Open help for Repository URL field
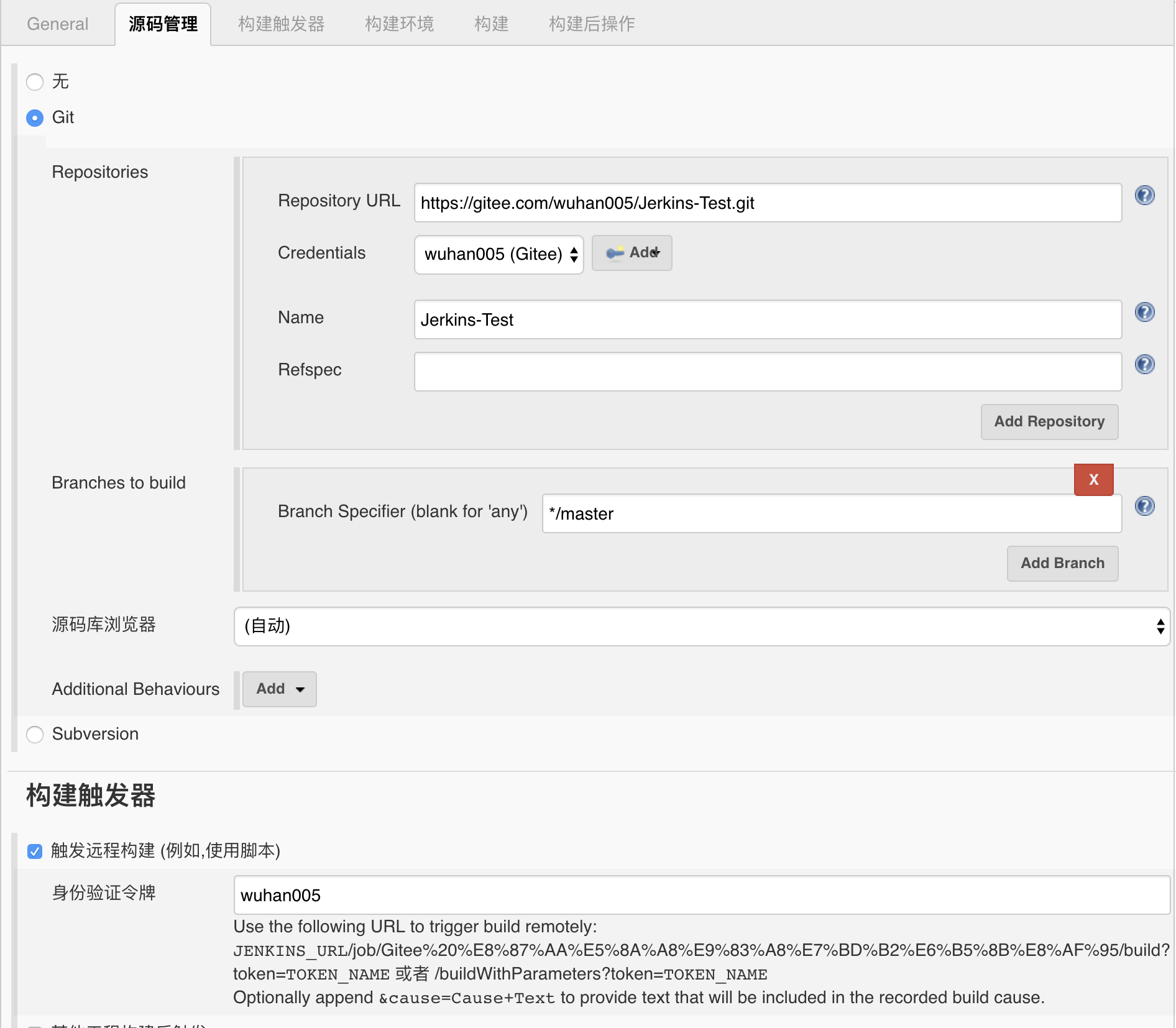This screenshot has height=1028, width=1176. [x=1144, y=196]
